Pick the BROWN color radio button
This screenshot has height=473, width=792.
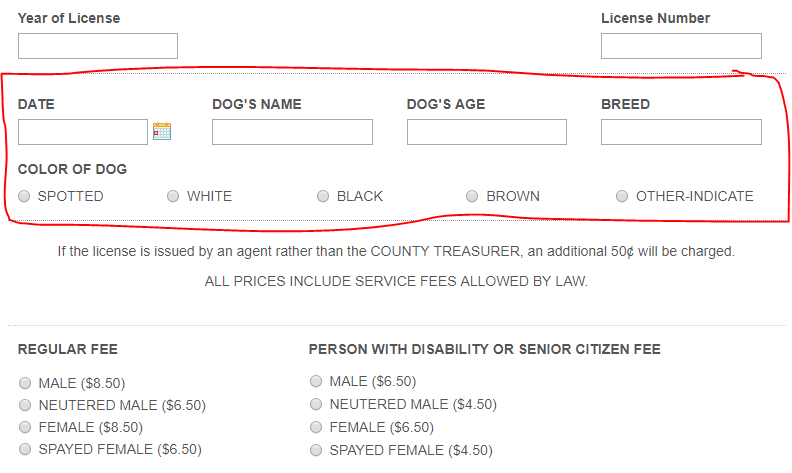pyautogui.click(x=472, y=196)
